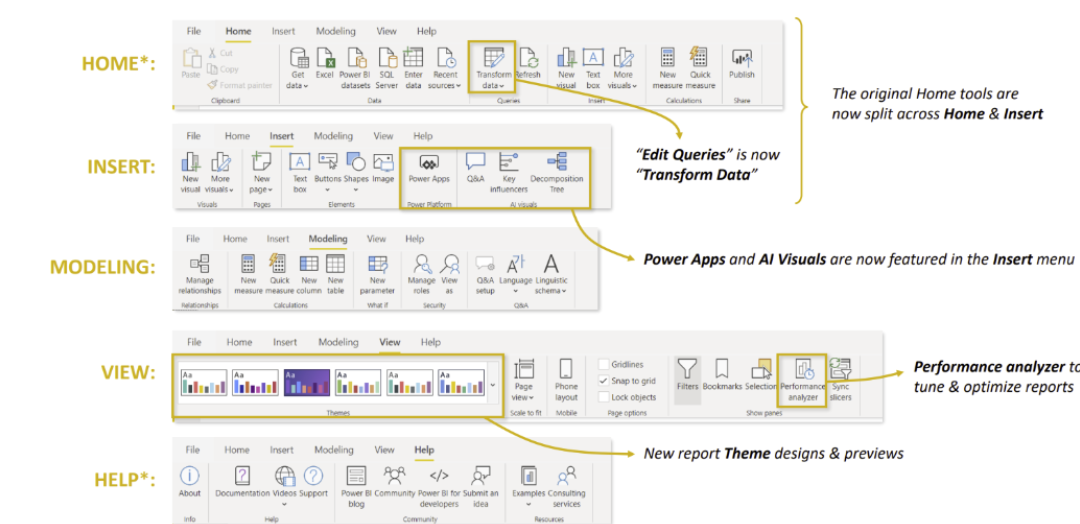
Task: Open Q&A setup in Modeling ribbon
Action: (486, 275)
